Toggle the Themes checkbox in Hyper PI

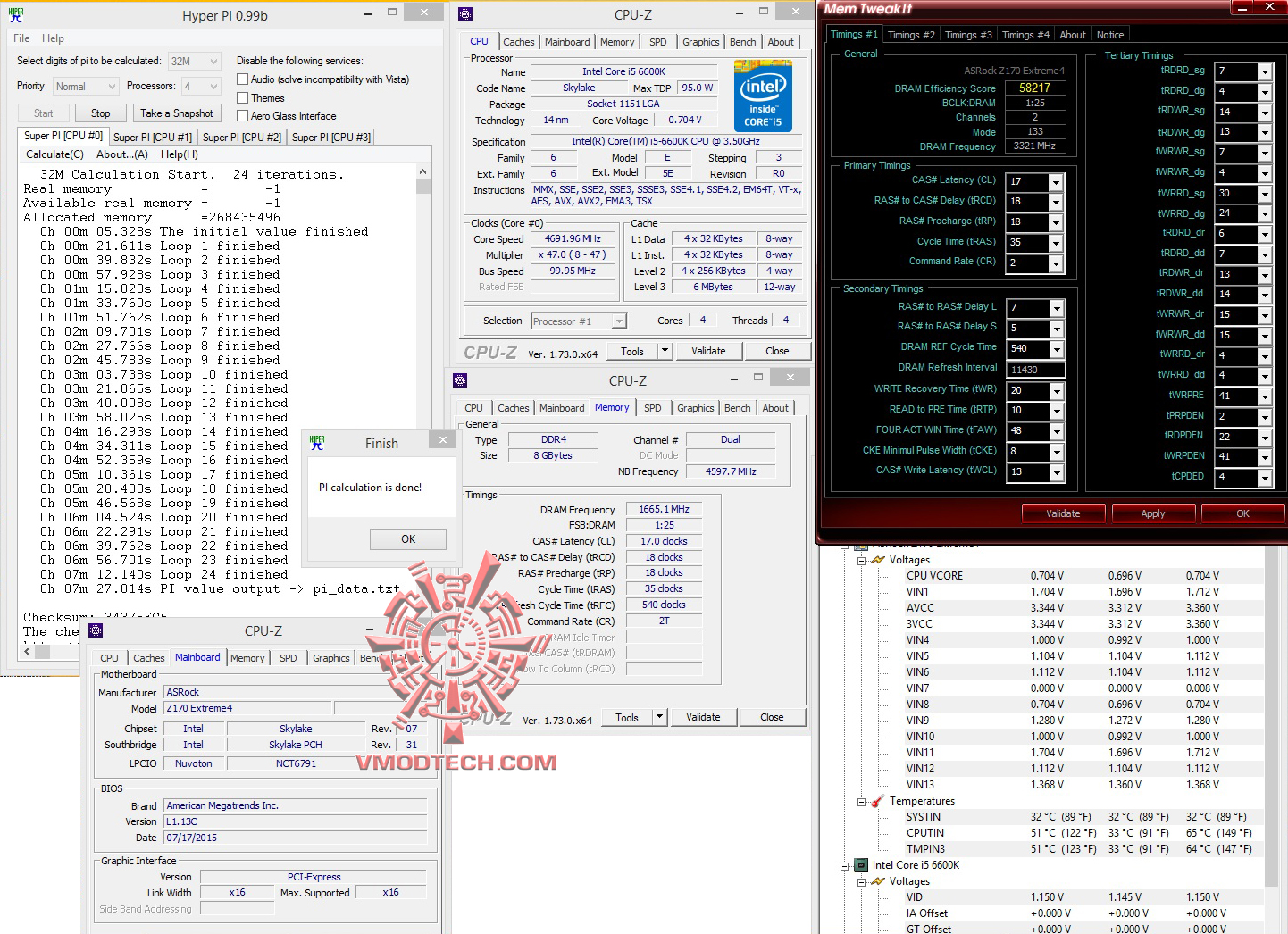(x=242, y=98)
